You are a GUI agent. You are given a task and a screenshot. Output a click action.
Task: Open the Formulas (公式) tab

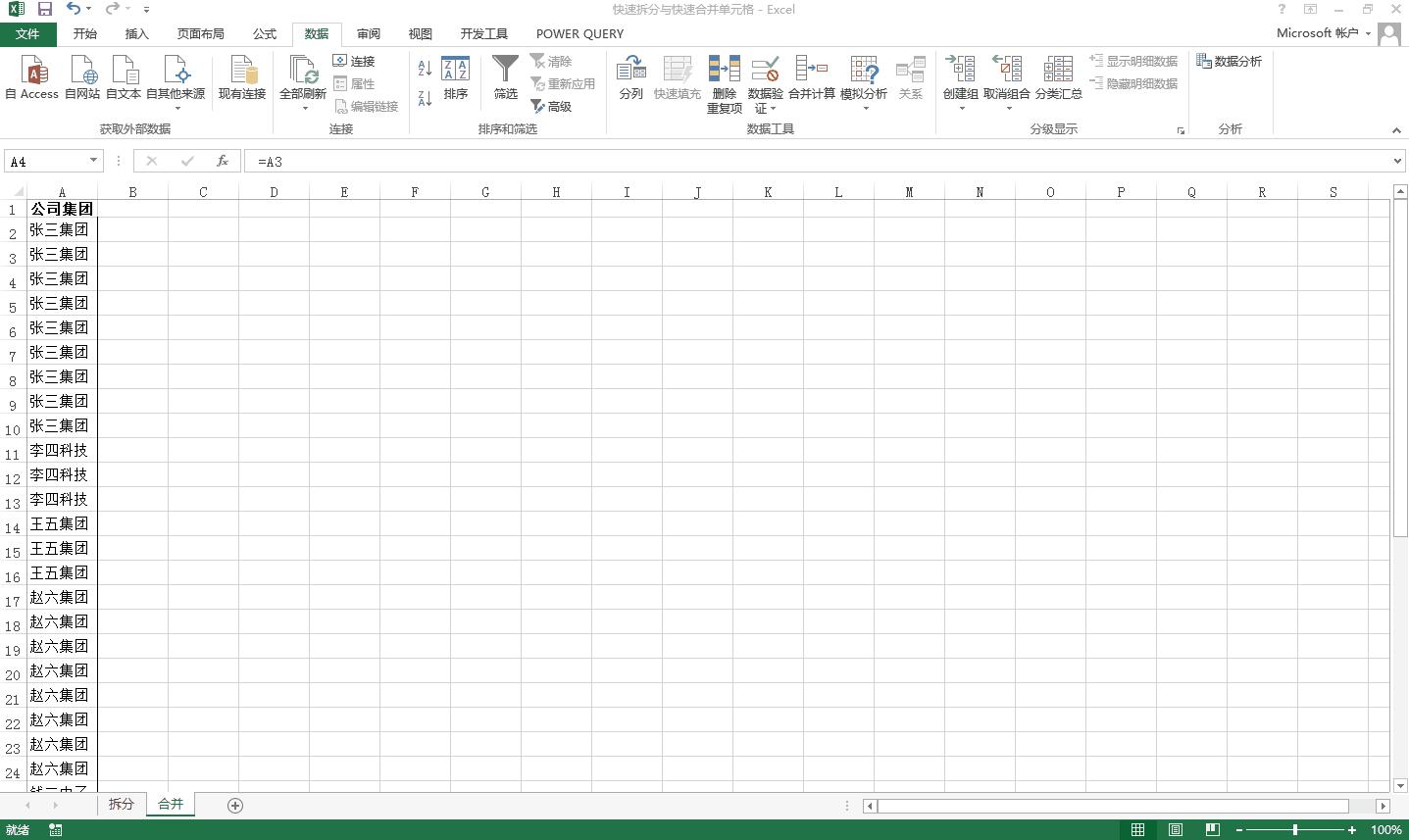pyautogui.click(x=265, y=33)
